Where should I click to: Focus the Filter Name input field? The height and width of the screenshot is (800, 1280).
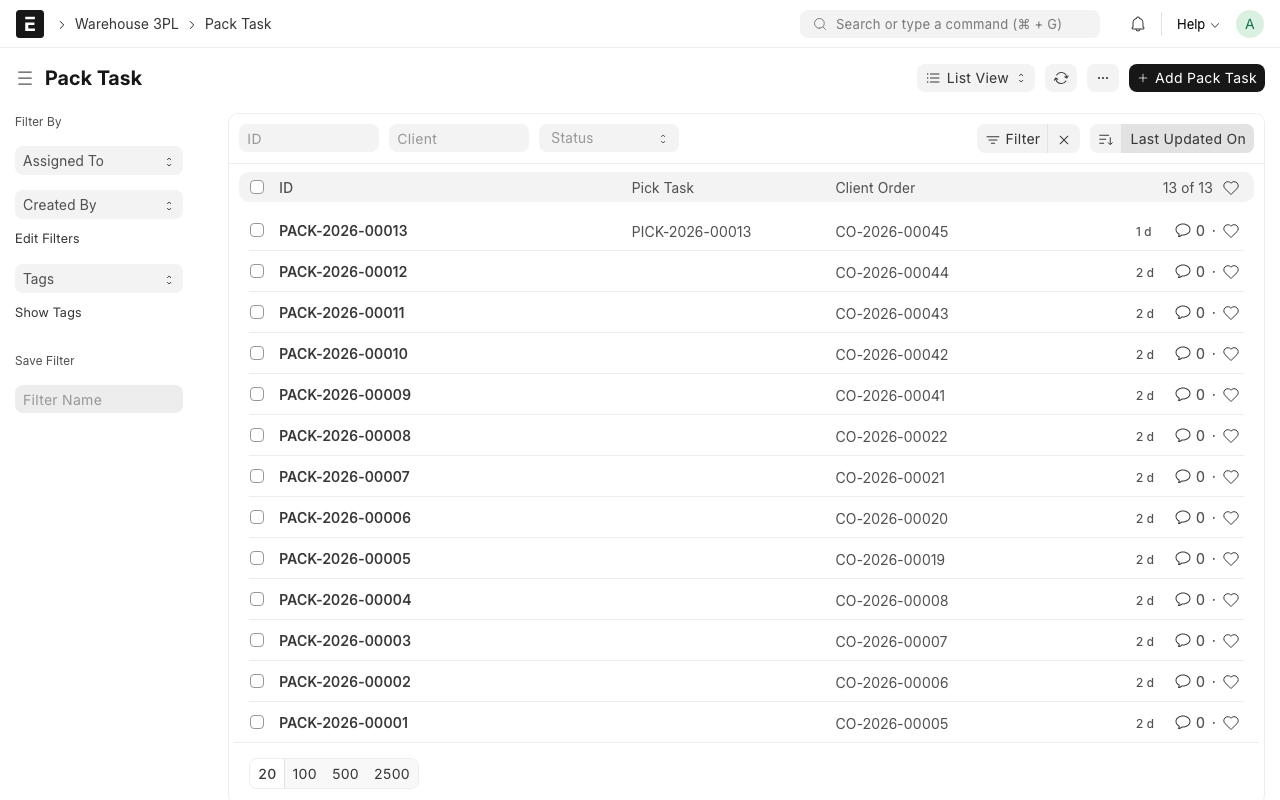pyautogui.click(x=98, y=399)
